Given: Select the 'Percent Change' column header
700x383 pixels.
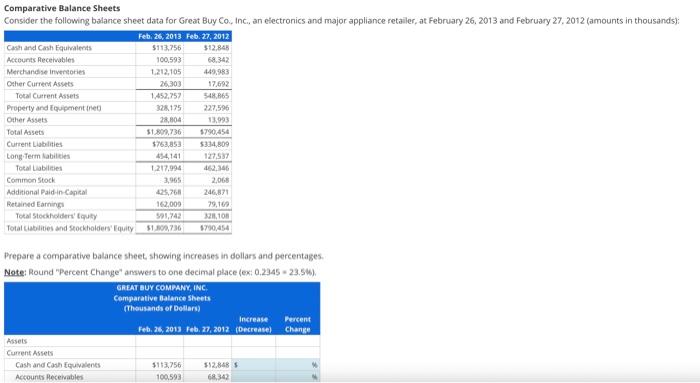Looking at the screenshot, I should pyautogui.click(x=297, y=325).
